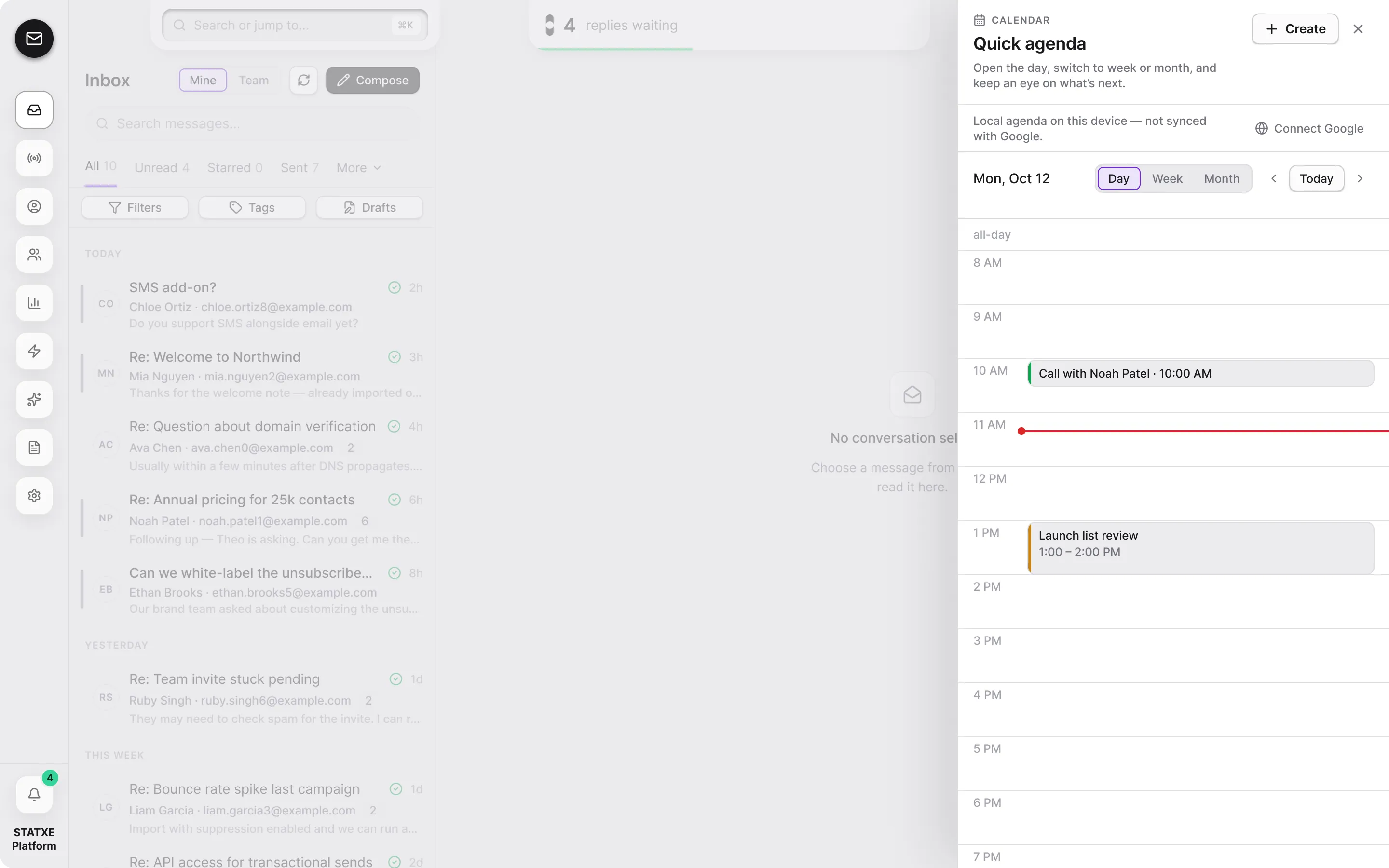This screenshot has height=868, width=1389.
Task: Close the Quick agenda panel
Action: coord(1358,29)
